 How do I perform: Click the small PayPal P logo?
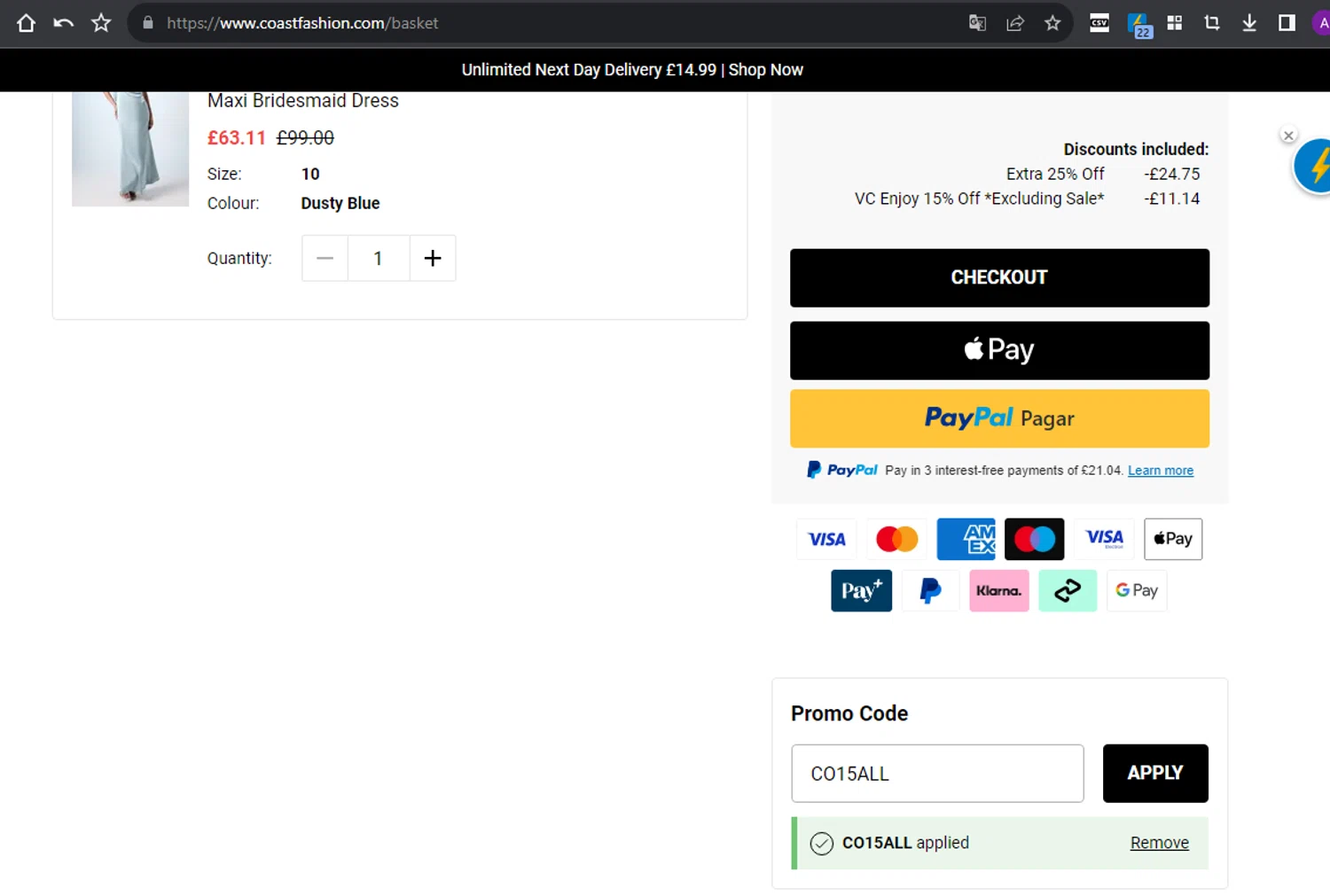click(x=930, y=590)
